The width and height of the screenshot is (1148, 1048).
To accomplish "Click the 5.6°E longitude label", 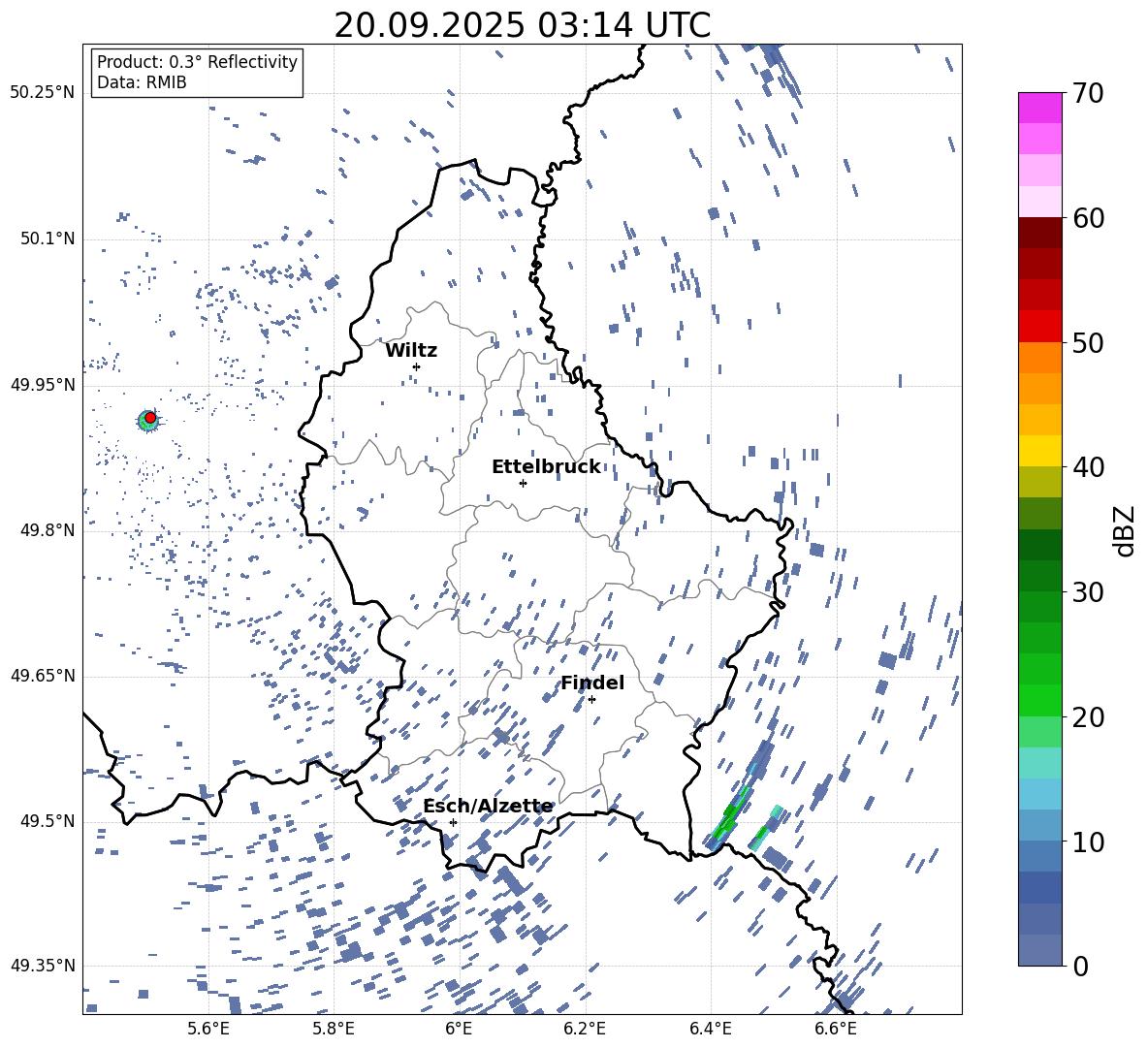I will point(208,1029).
